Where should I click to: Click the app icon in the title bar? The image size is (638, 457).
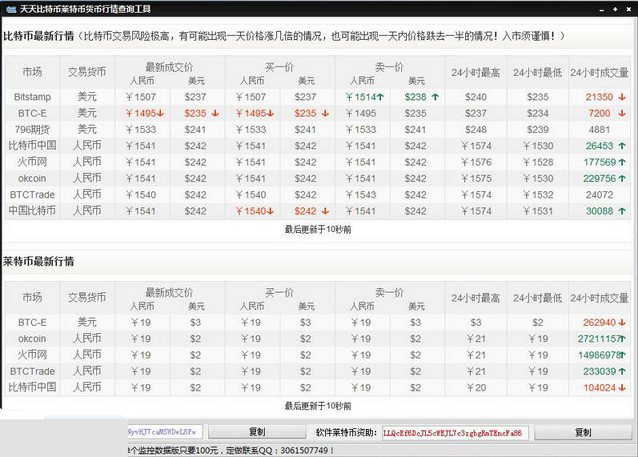pos(9,9)
